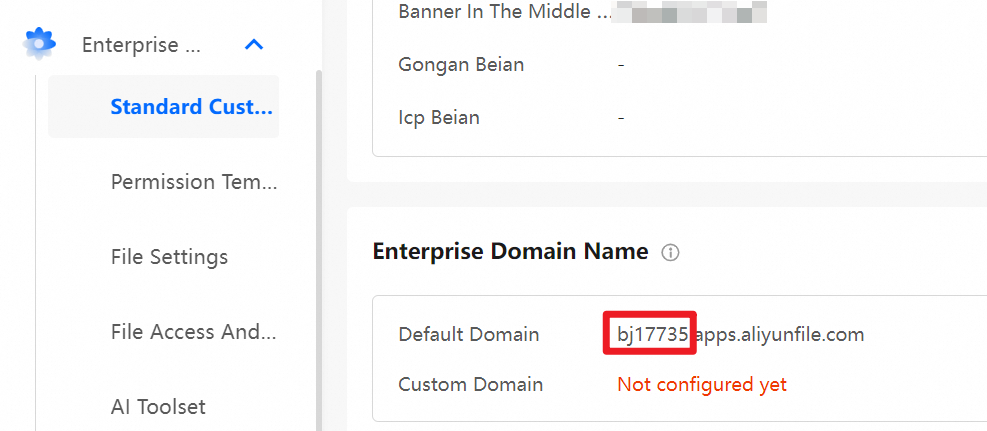Screen dimensions: 987x431
Task: Open the File Access And... page
Action: click(193, 332)
